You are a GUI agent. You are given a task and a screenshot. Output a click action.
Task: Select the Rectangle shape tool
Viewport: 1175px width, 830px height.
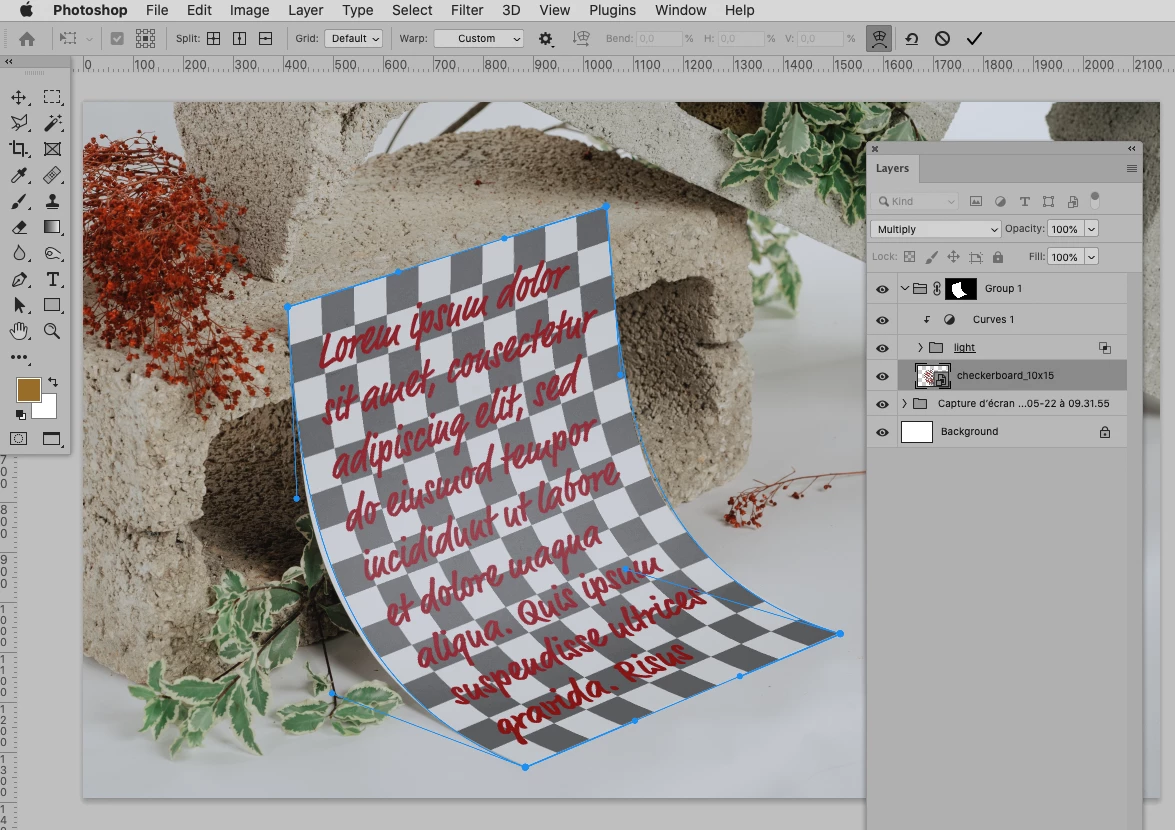point(52,305)
